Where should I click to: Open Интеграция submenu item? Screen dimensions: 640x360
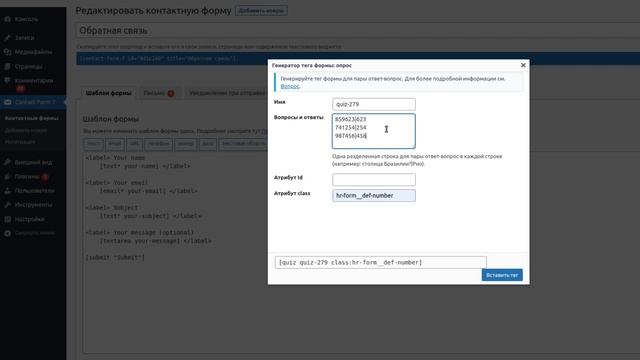(20, 142)
